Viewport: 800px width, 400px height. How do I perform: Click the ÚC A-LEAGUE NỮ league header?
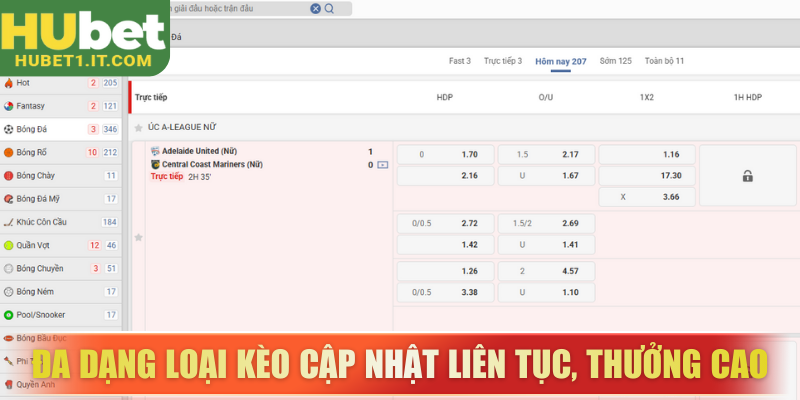[x=182, y=128]
